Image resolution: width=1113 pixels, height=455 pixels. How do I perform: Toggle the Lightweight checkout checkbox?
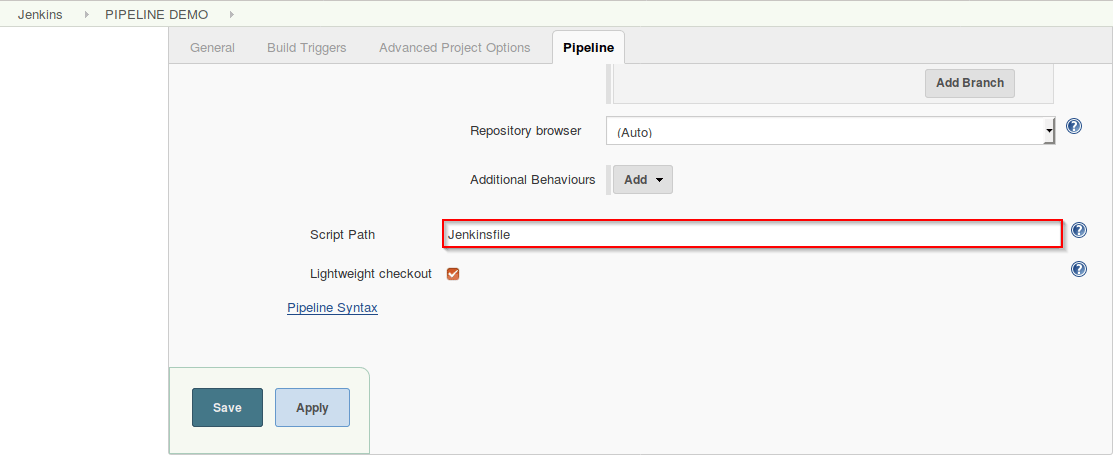(453, 274)
